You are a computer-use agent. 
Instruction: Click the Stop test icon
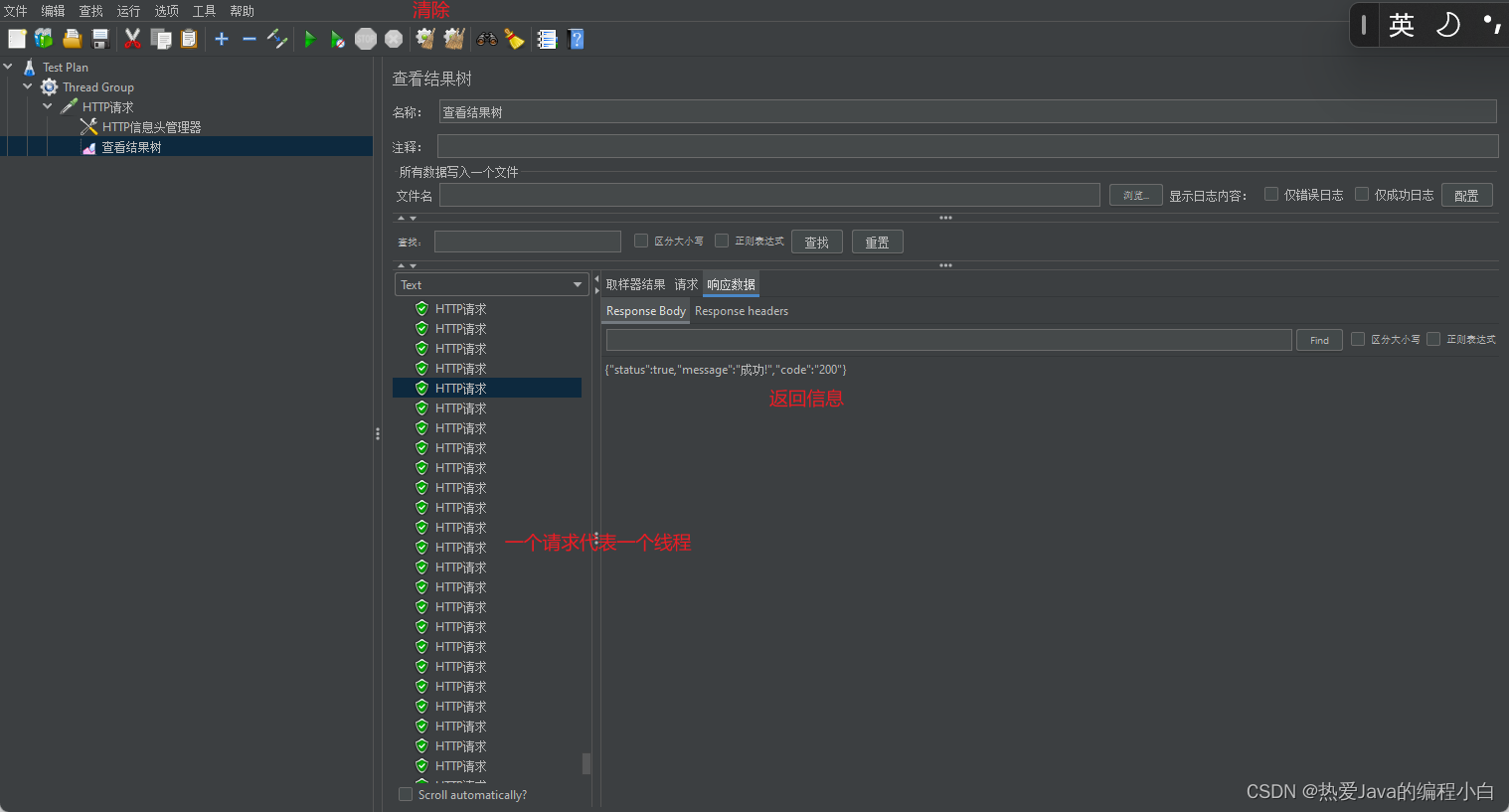pyautogui.click(x=366, y=40)
